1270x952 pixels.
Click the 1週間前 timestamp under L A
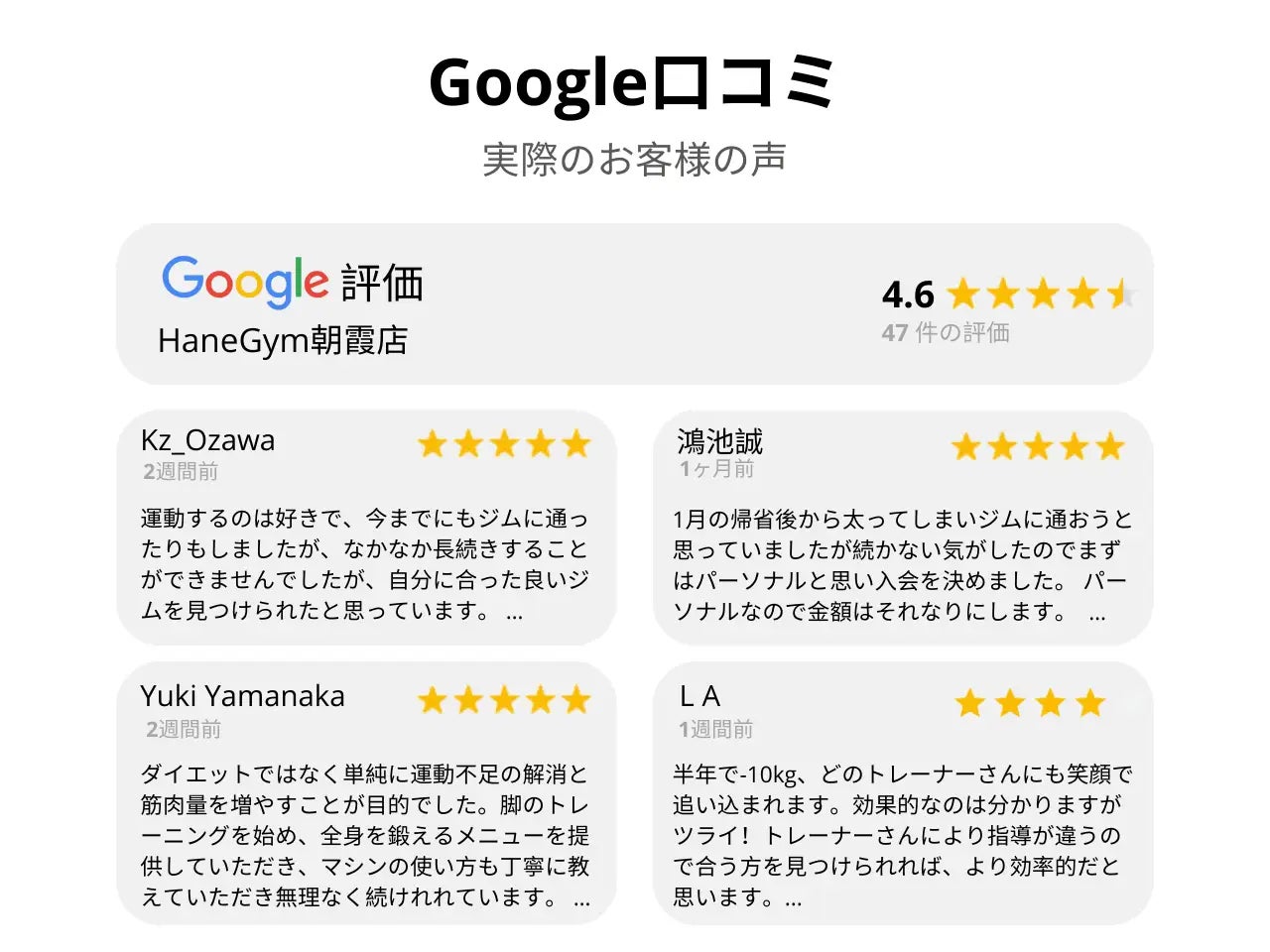pyautogui.click(x=716, y=730)
